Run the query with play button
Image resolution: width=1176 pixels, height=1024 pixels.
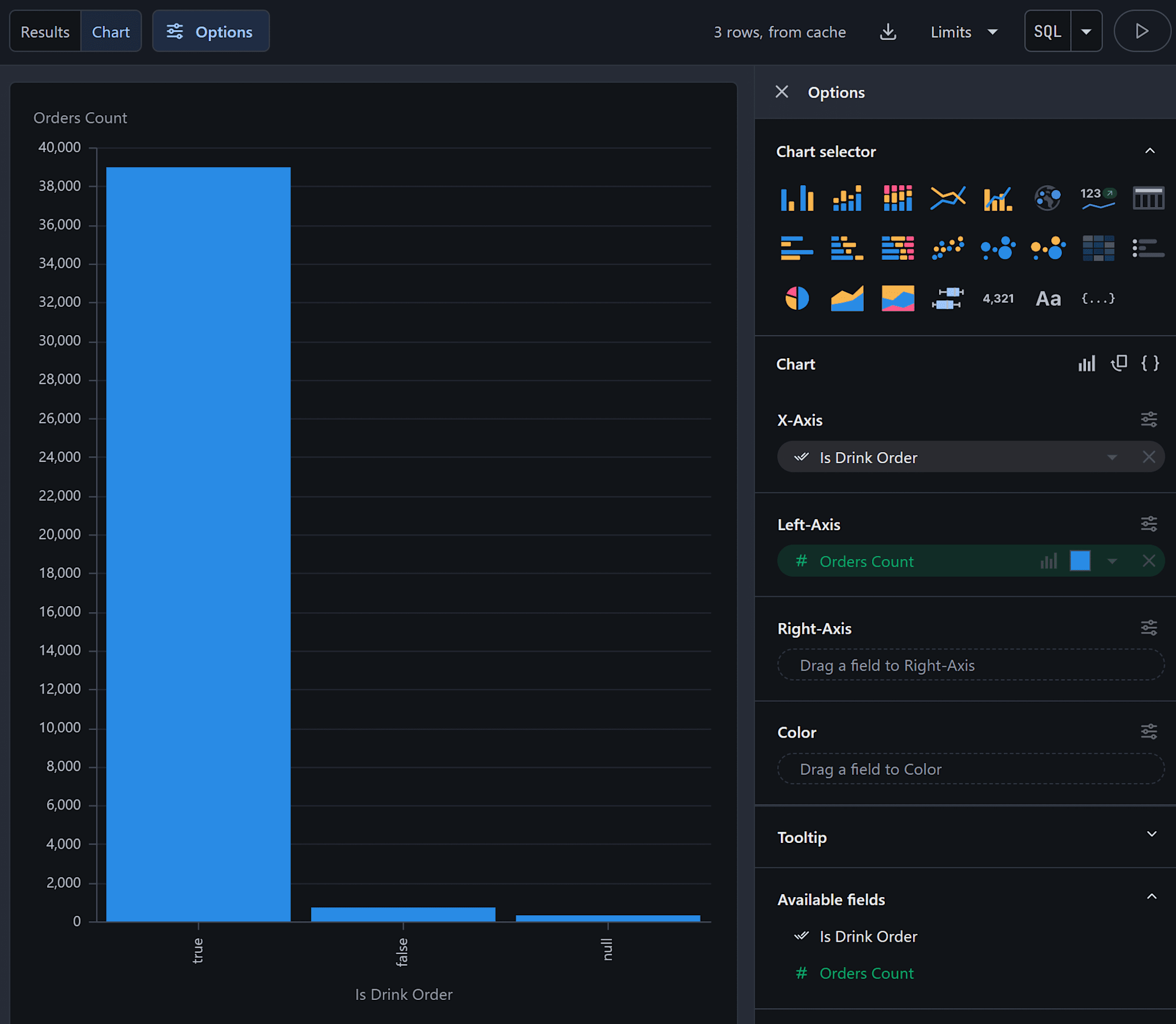tap(1141, 31)
